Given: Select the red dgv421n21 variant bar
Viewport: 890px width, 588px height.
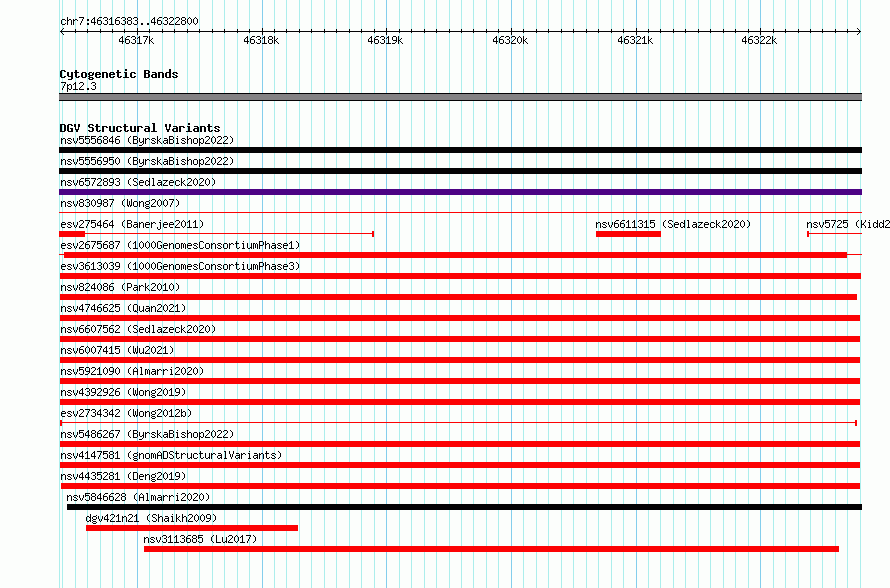Looking at the screenshot, I should coord(192,528).
